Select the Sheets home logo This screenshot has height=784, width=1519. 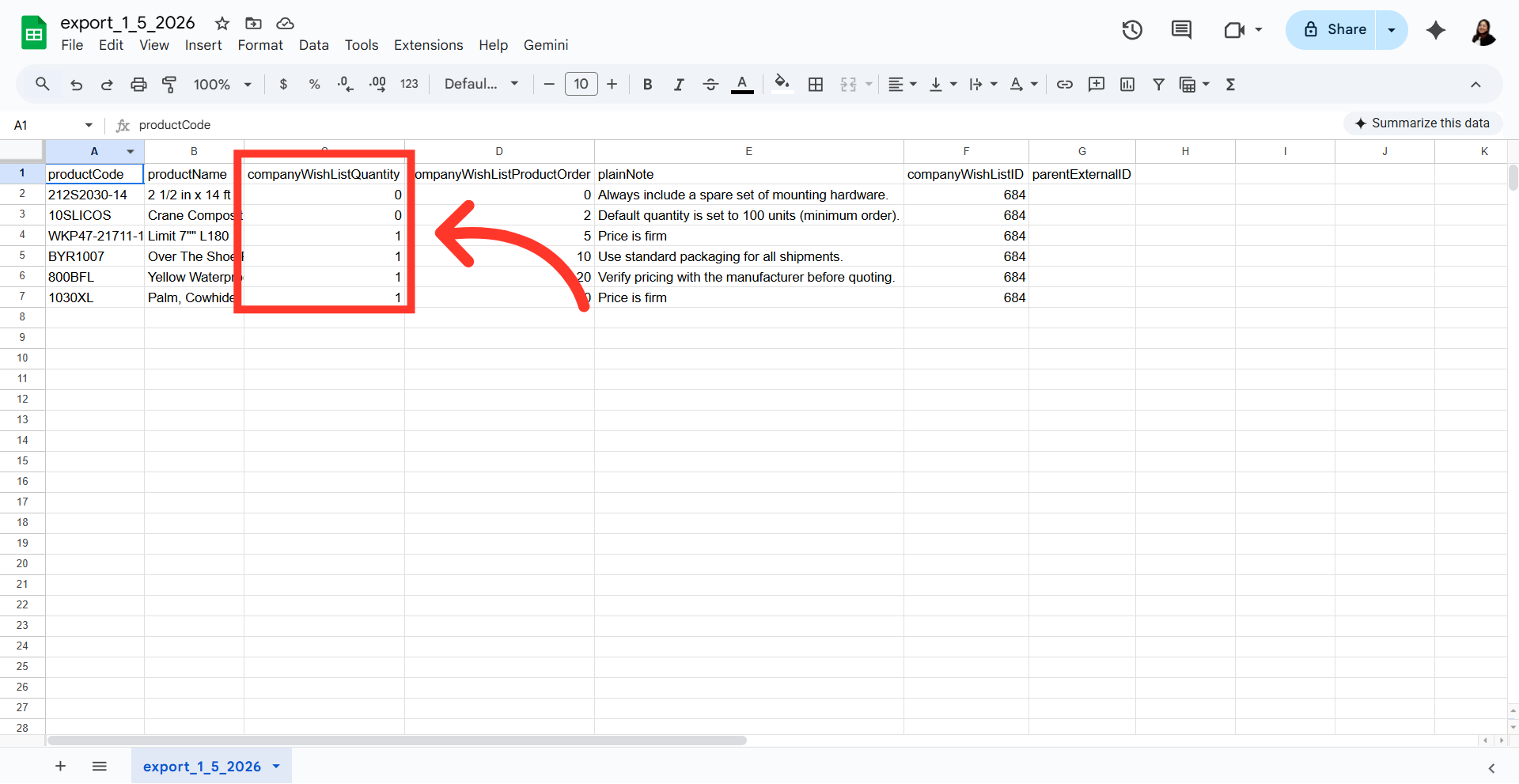(x=34, y=32)
